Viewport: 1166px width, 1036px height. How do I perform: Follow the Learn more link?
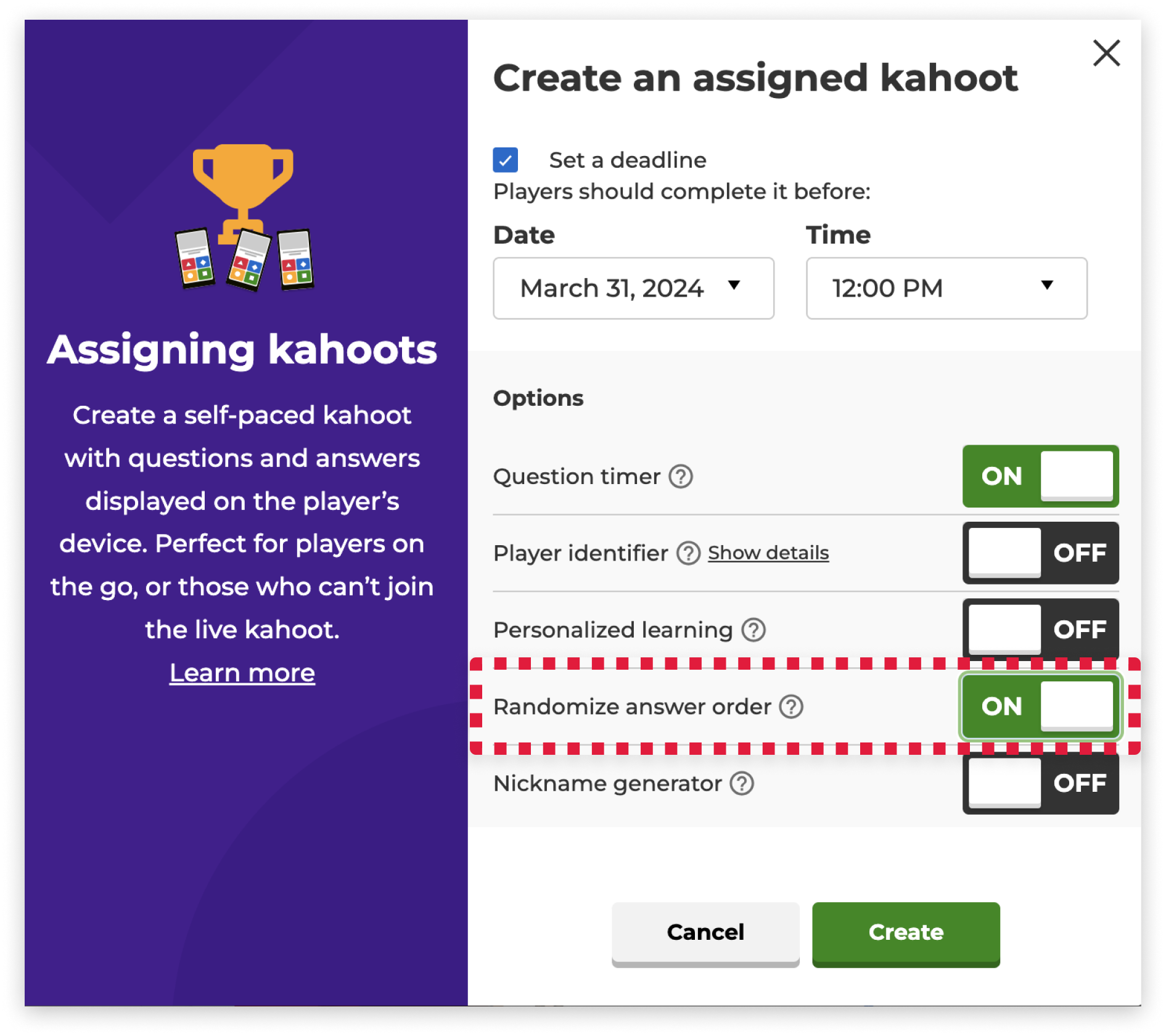pyautogui.click(x=242, y=673)
